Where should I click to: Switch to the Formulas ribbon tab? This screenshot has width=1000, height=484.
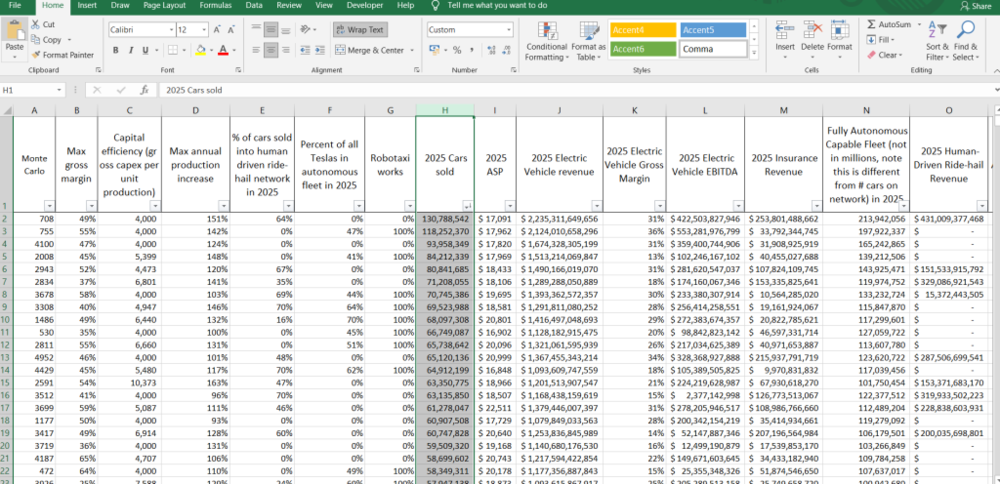[x=215, y=5]
